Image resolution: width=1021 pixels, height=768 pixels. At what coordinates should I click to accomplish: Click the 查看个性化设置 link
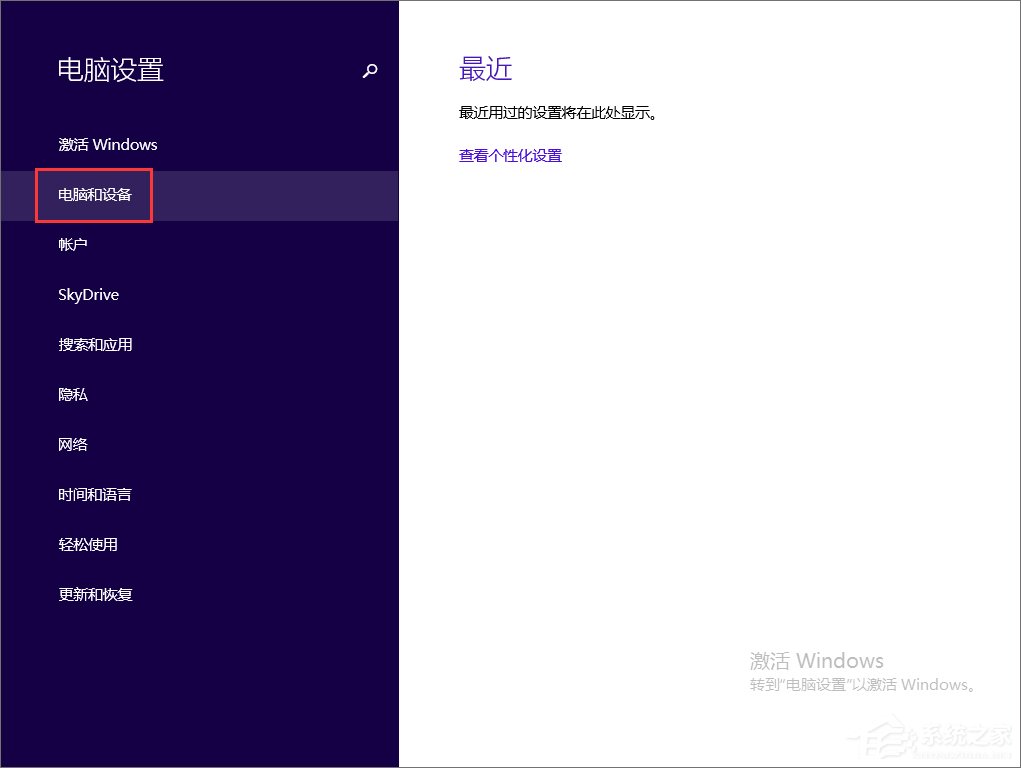coord(510,155)
